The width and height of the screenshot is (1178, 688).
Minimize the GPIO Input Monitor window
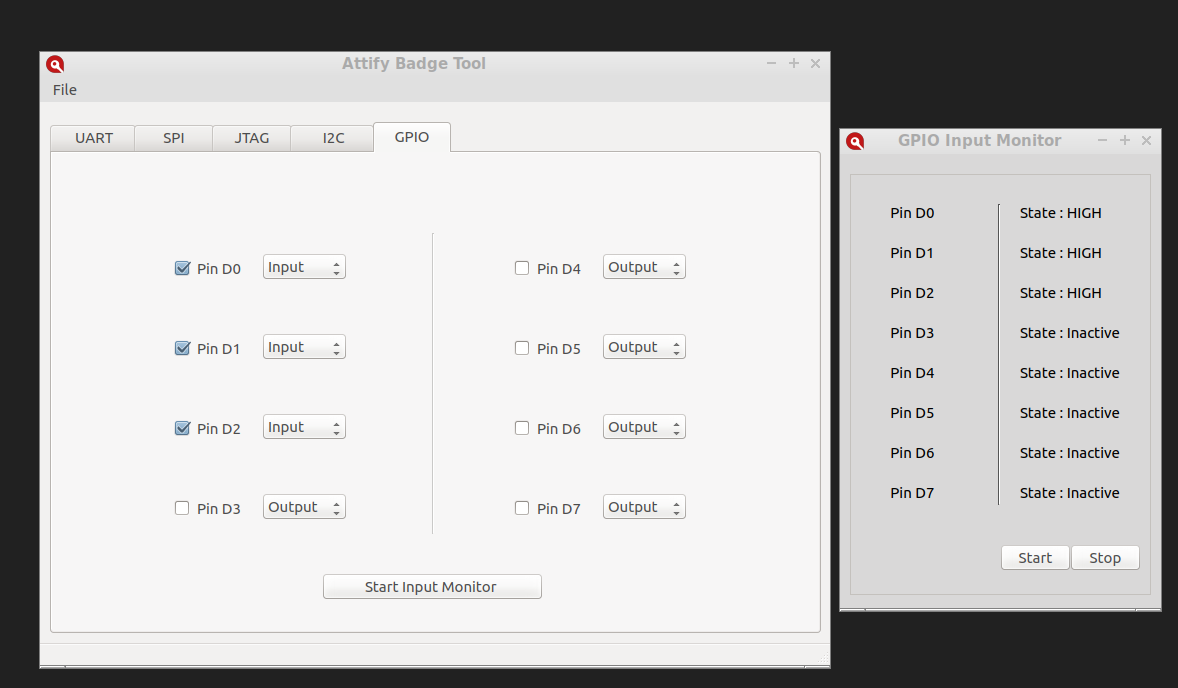1102,140
